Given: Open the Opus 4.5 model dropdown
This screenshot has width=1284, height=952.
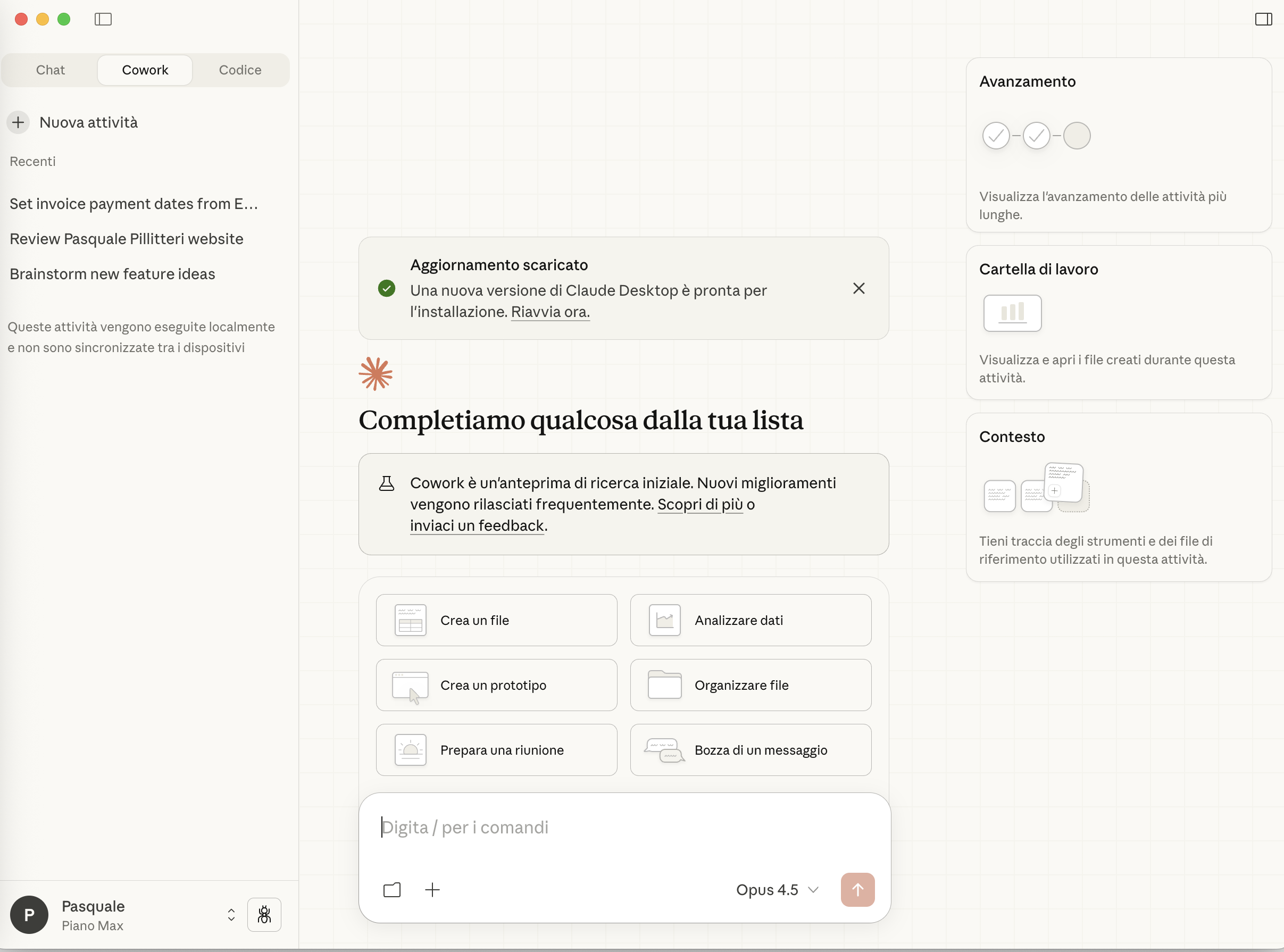Looking at the screenshot, I should (778, 890).
